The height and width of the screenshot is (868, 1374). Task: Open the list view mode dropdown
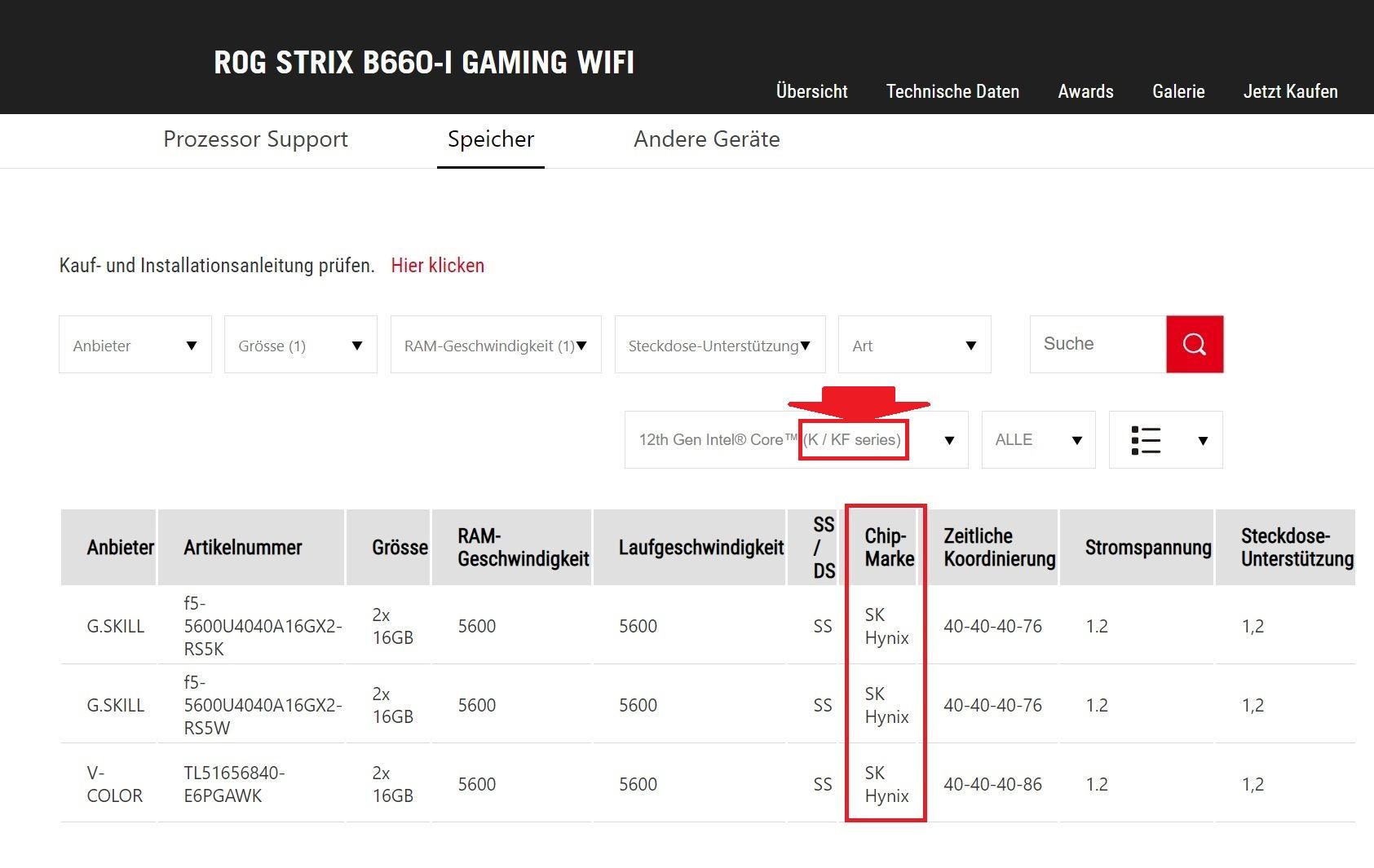pos(1165,440)
